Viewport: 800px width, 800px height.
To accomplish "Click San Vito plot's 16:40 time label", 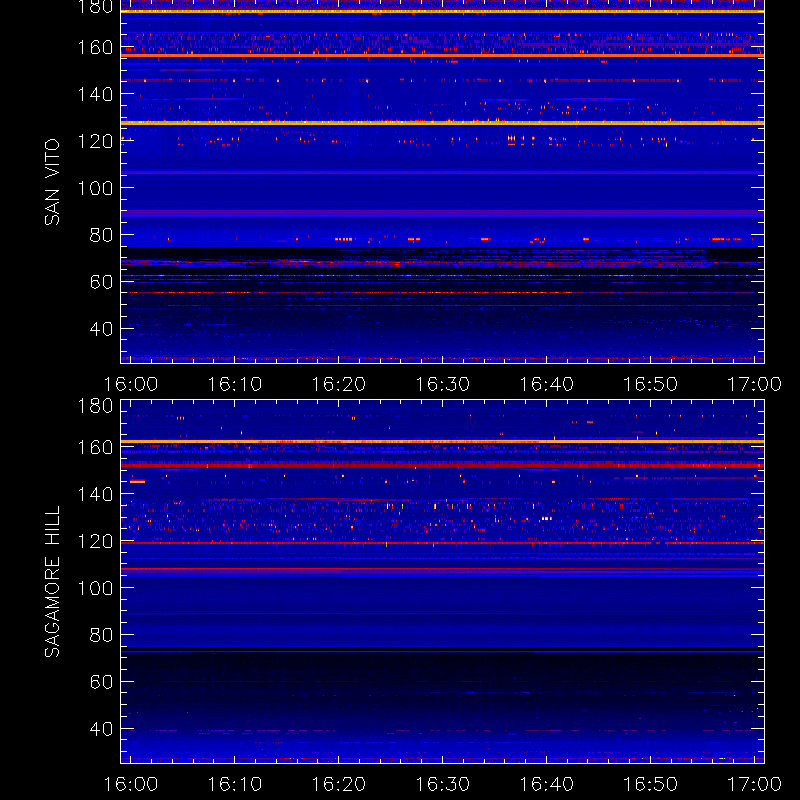I will [x=546, y=384].
